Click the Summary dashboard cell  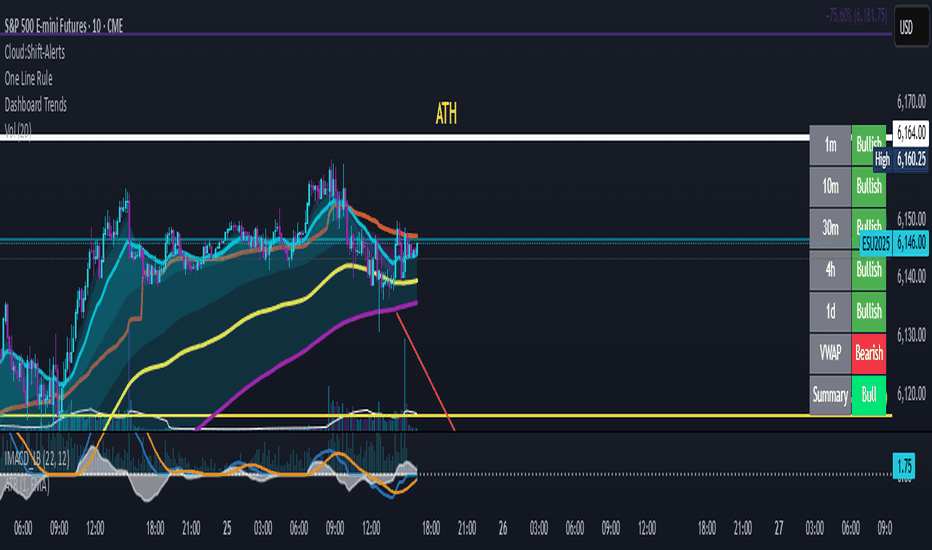point(830,395)
